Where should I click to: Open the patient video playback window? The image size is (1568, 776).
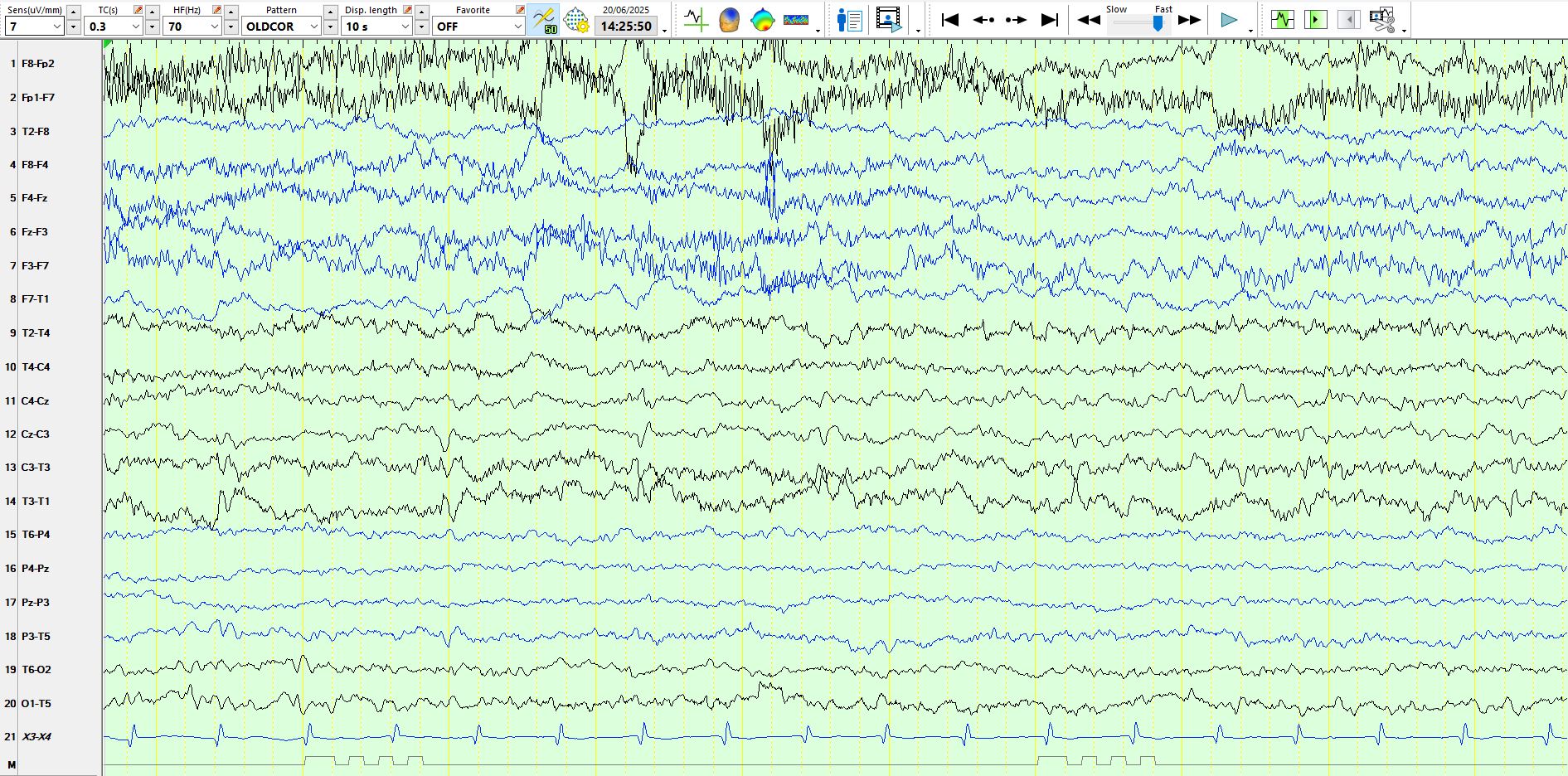tap(889, 19)
